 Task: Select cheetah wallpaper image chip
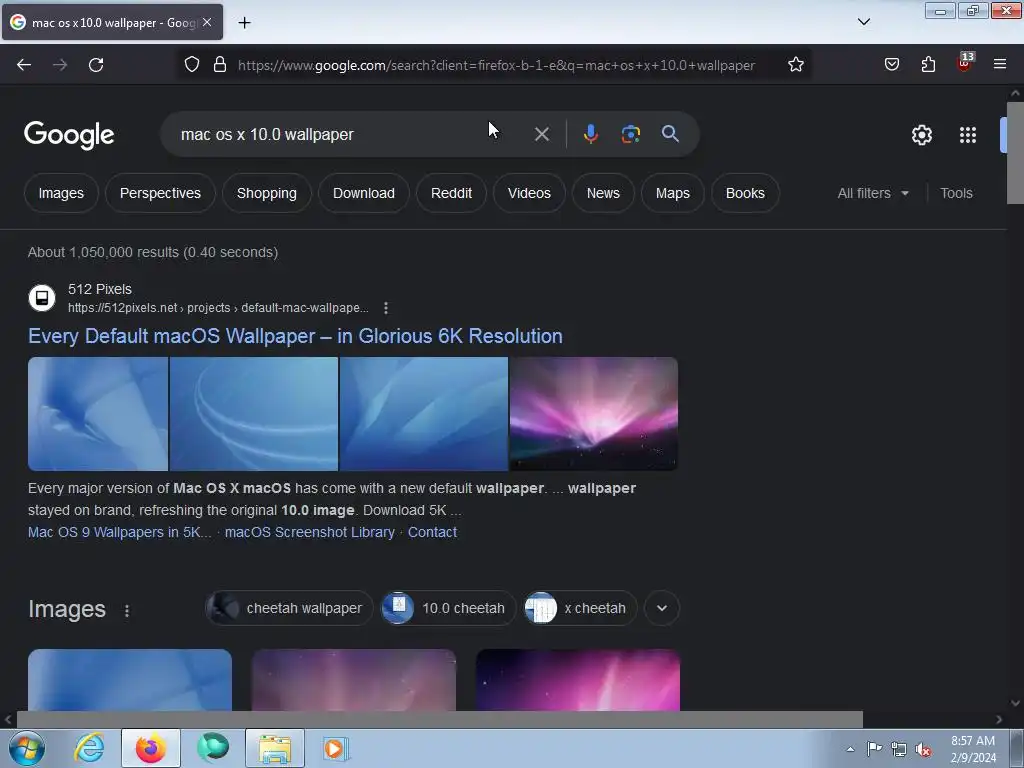(x=289, y=608)
